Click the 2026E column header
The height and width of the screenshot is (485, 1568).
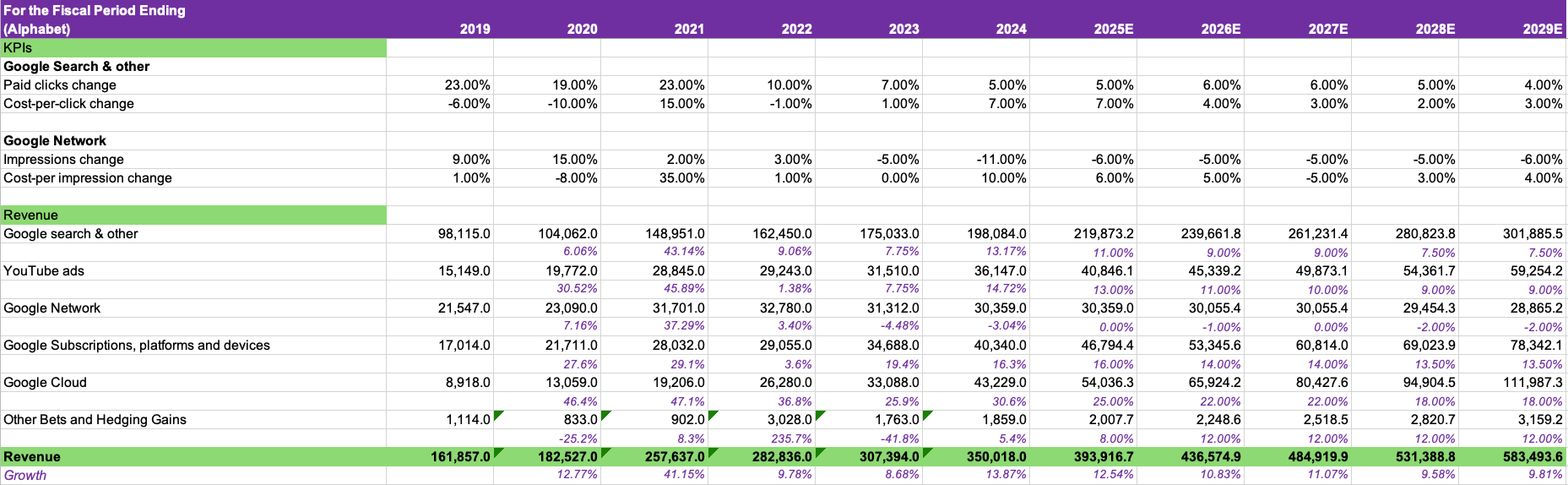pyautogui.click(x=1221, y=29)
